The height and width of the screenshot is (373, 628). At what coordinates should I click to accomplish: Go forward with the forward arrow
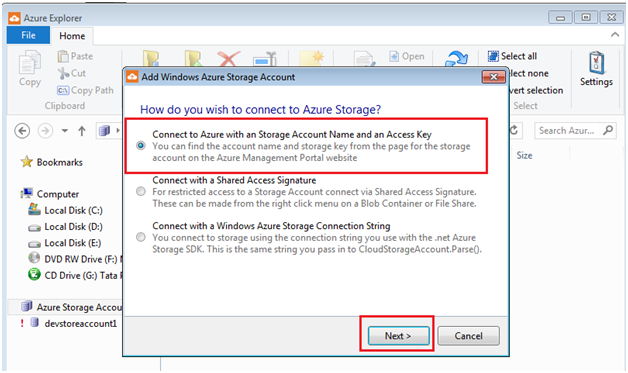(45, 131)
